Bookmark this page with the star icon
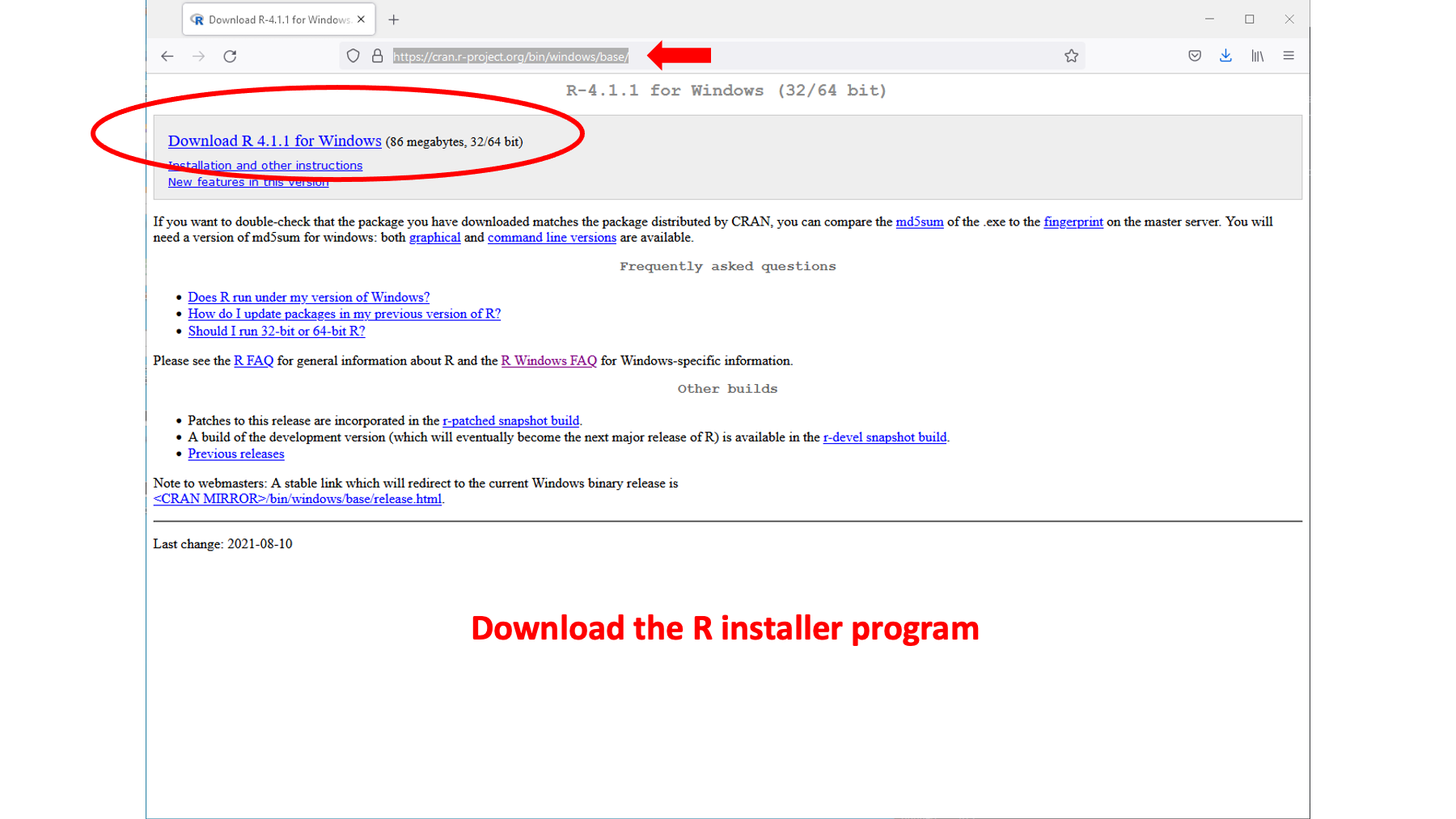This screenshot has width=1456, height=819. (x=1071, y=56)
